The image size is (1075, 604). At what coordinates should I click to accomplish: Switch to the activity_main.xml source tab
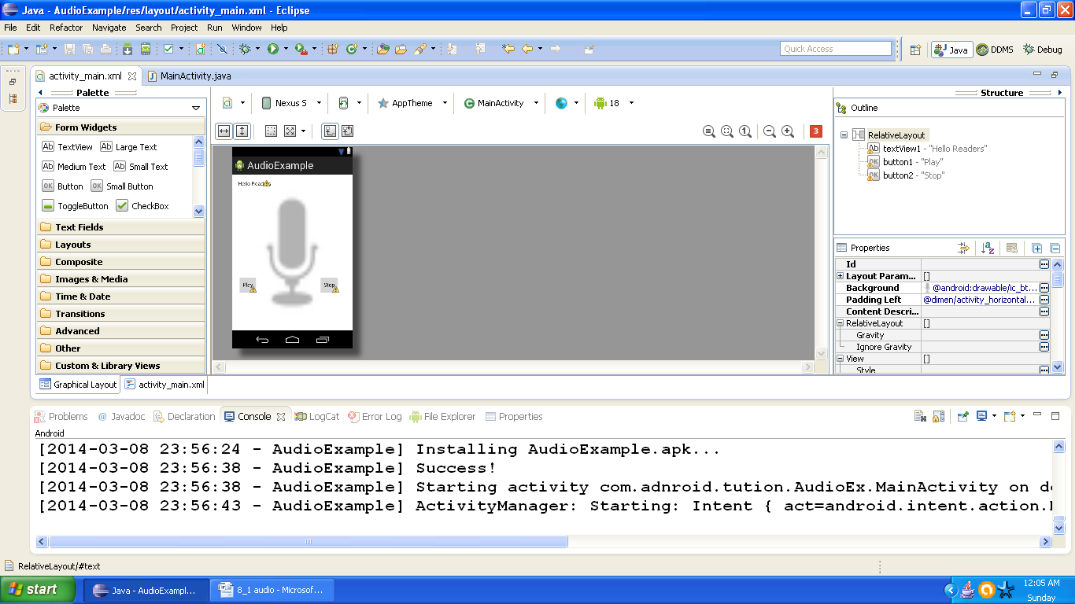(x=165, y=385)
